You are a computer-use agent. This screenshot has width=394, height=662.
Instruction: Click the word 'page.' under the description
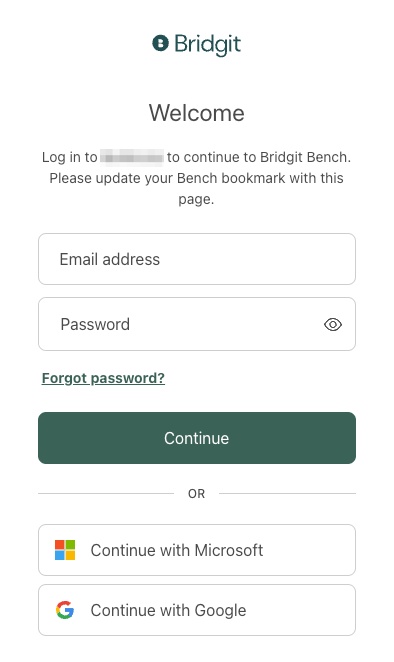click(x=196, y=199)
